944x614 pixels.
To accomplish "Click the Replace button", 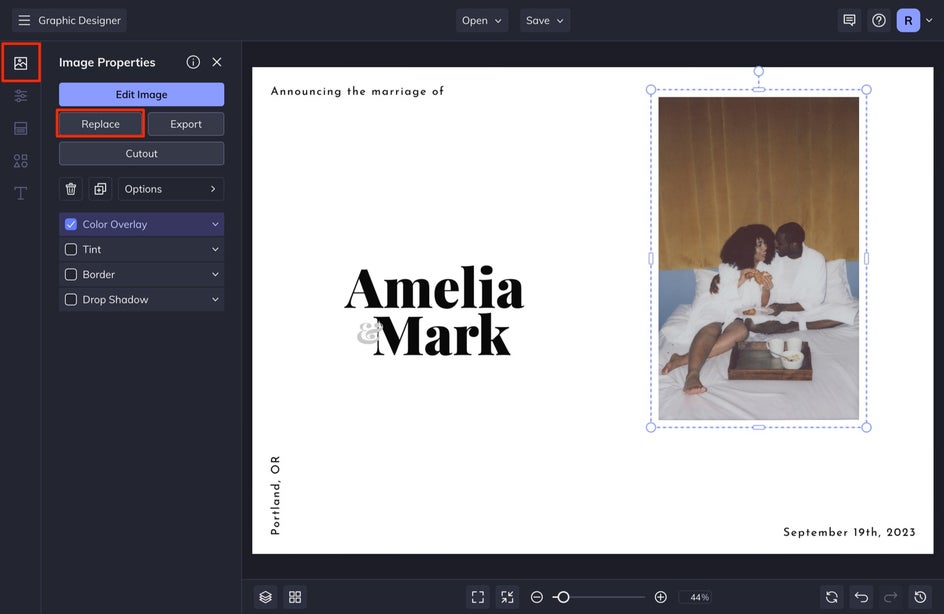I will (100, 124).
